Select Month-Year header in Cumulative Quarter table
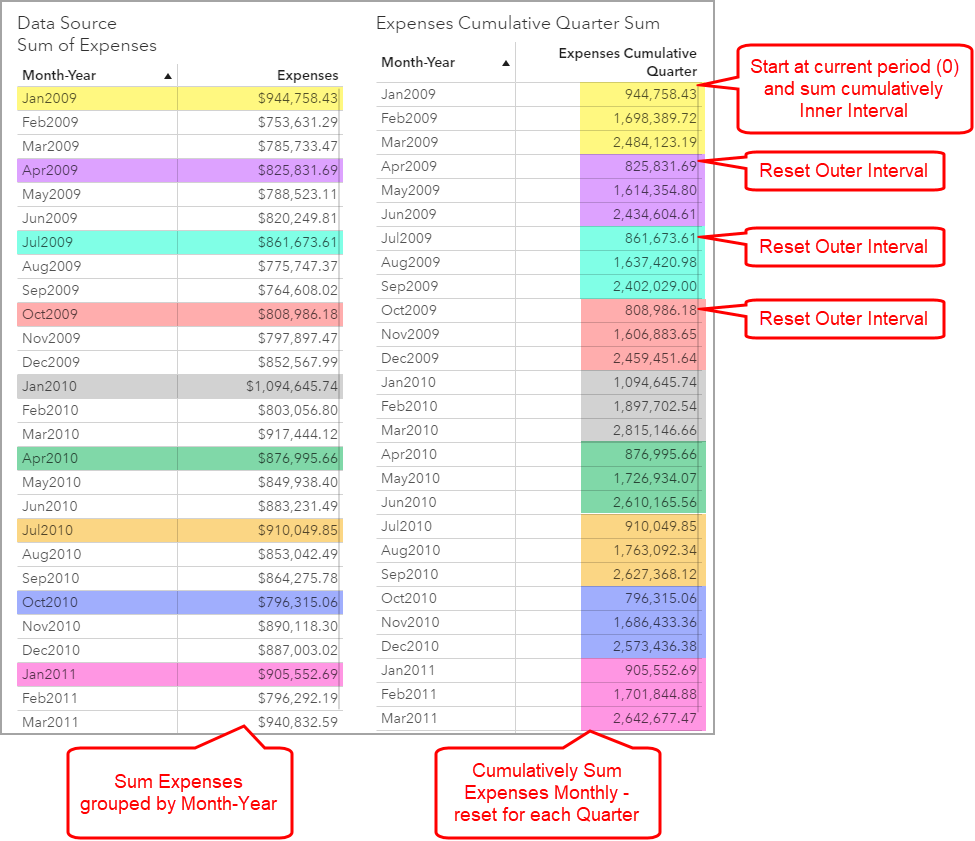 click(418, 62)
